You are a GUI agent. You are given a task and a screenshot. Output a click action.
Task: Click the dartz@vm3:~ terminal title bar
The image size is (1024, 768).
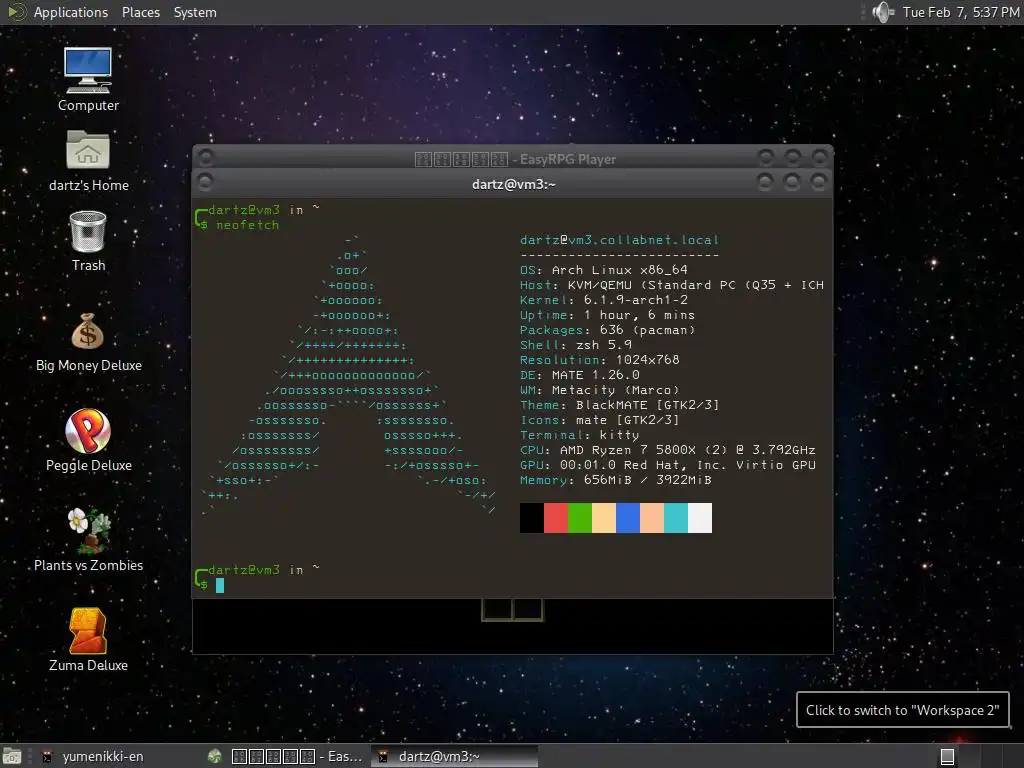point(513,184)
